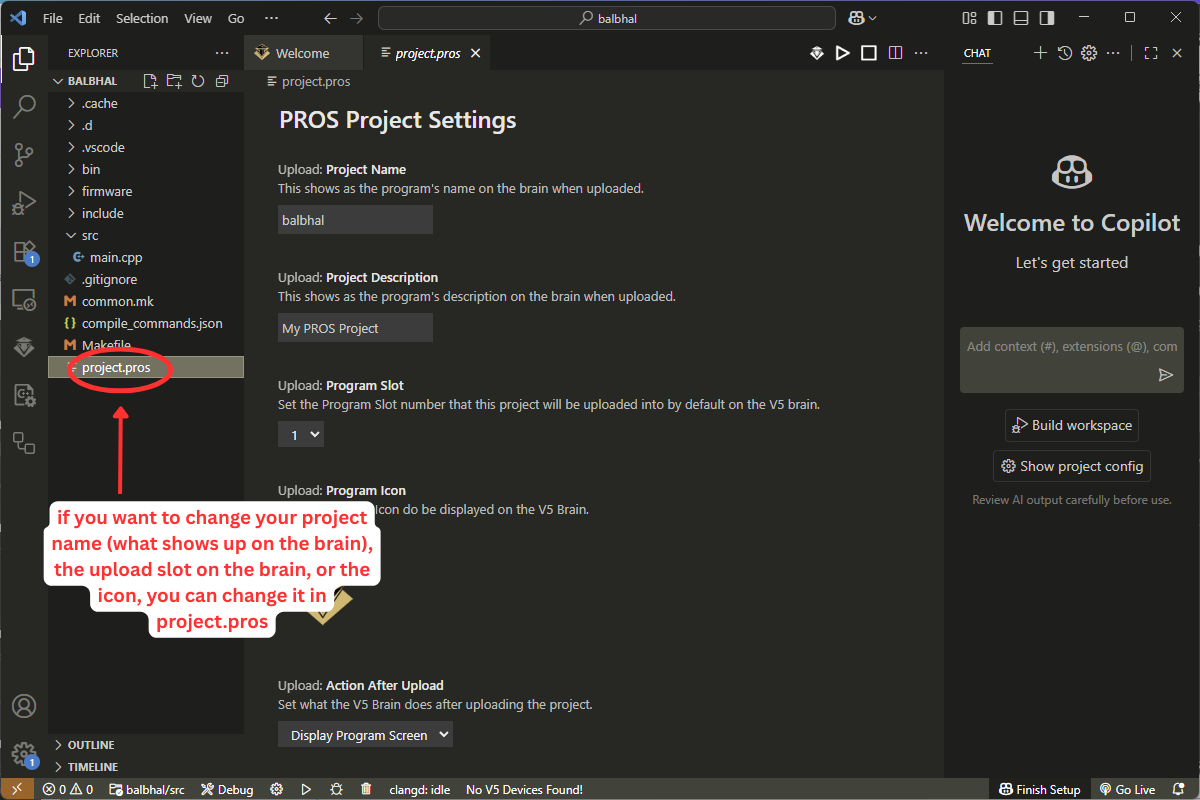Open Run and Debug view
The height and width of the screenshot is (800, 1200).
(x=24, y=203)
